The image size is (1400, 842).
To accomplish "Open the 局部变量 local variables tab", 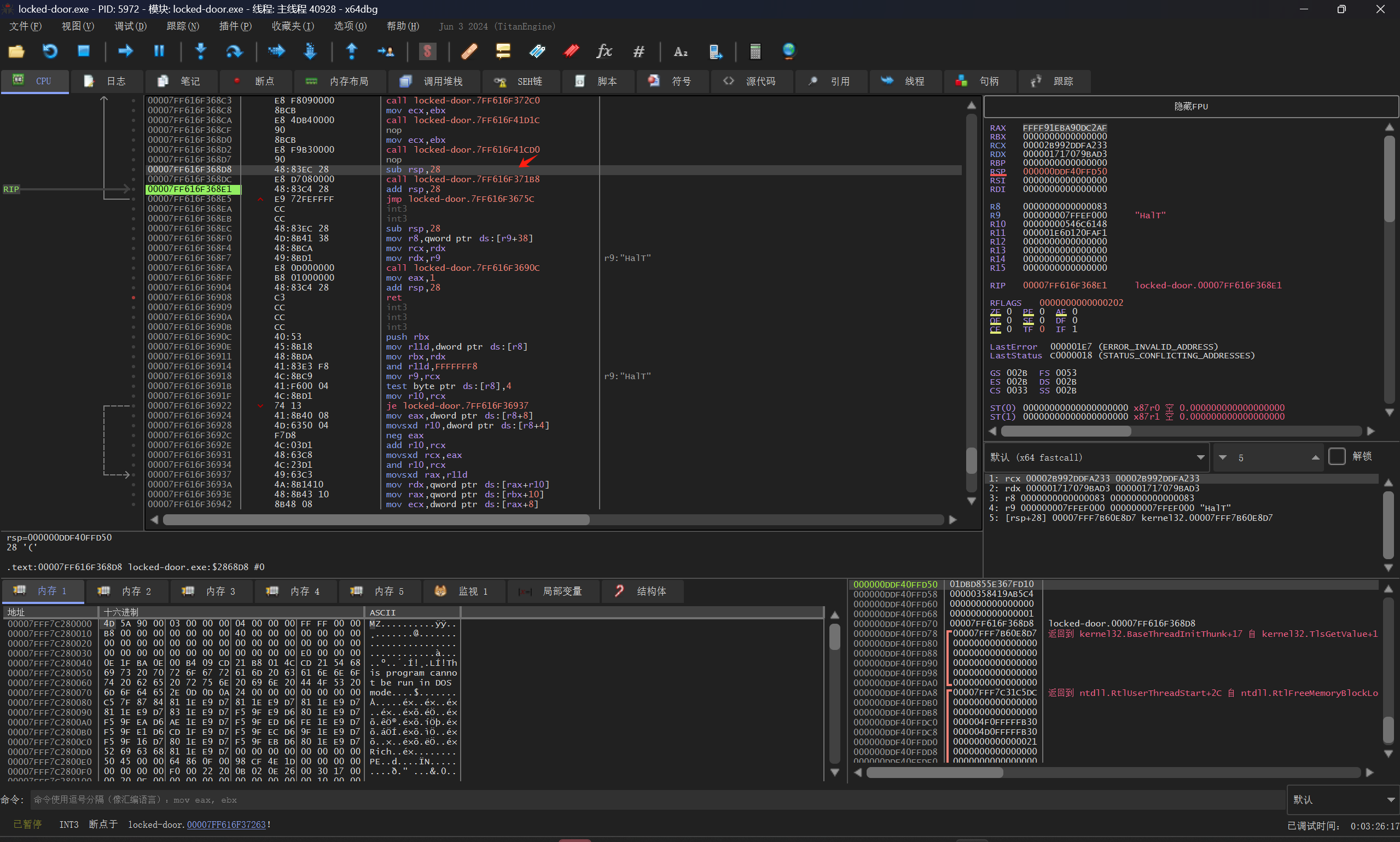I will 553,591.
